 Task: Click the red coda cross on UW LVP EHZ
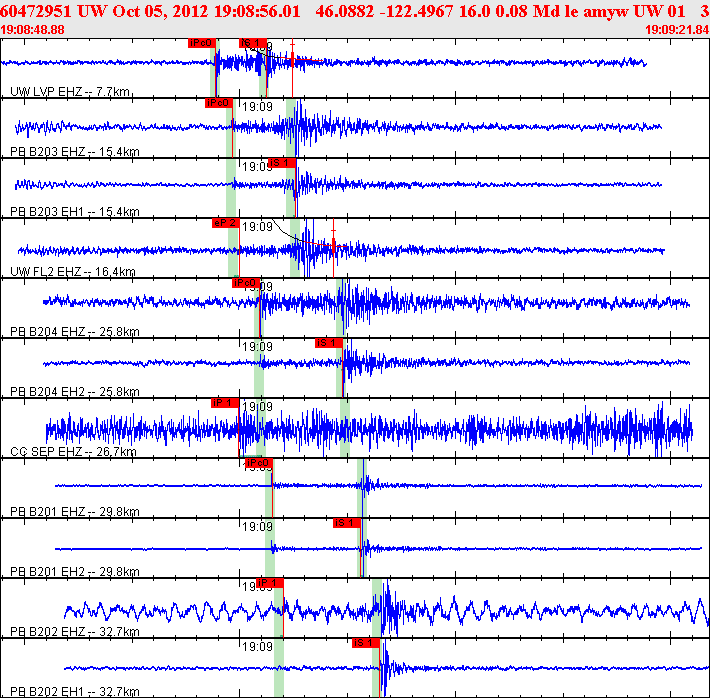click(x=293, y=58)
